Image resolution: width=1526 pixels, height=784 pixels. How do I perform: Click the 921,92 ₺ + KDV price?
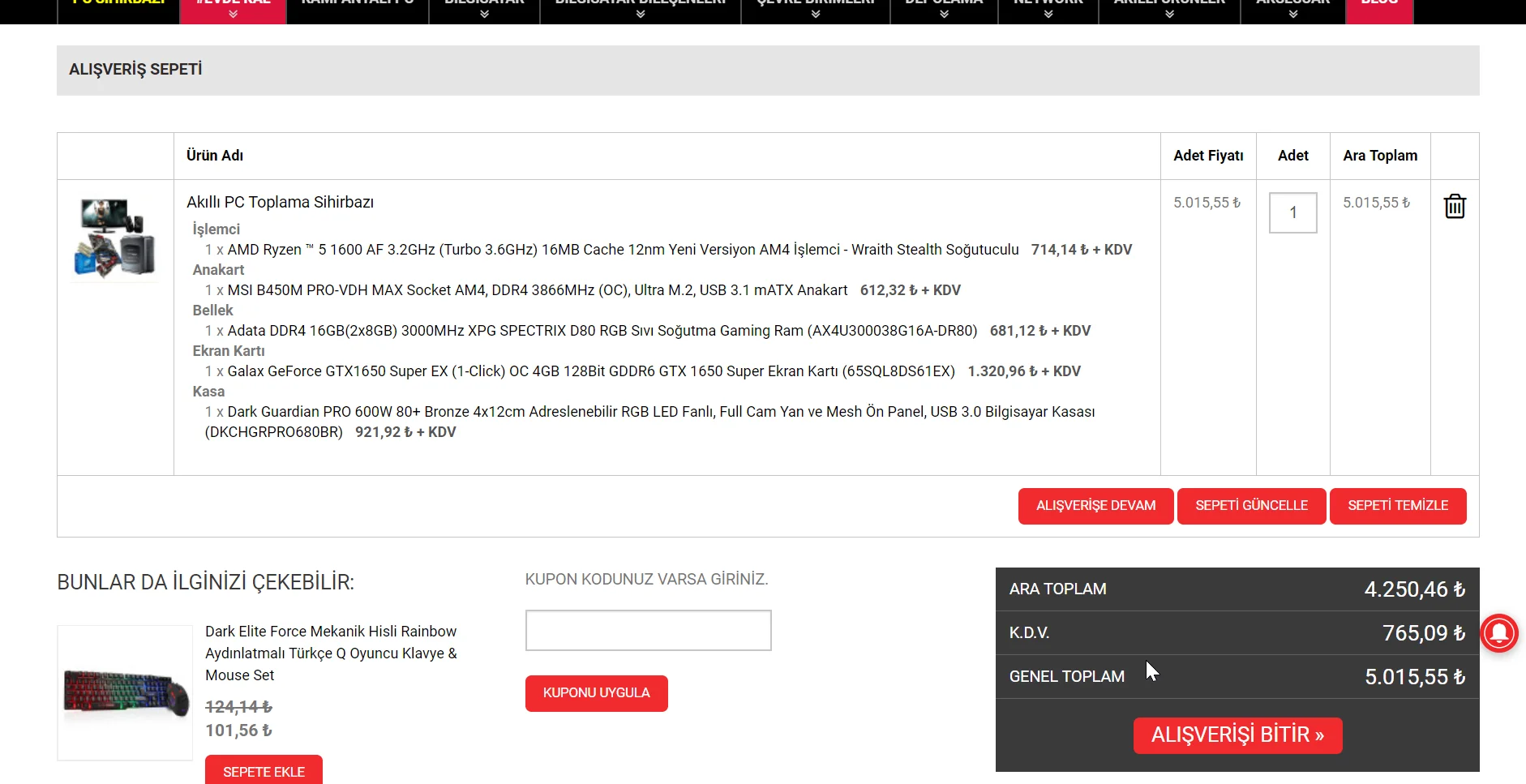point(405,432)
